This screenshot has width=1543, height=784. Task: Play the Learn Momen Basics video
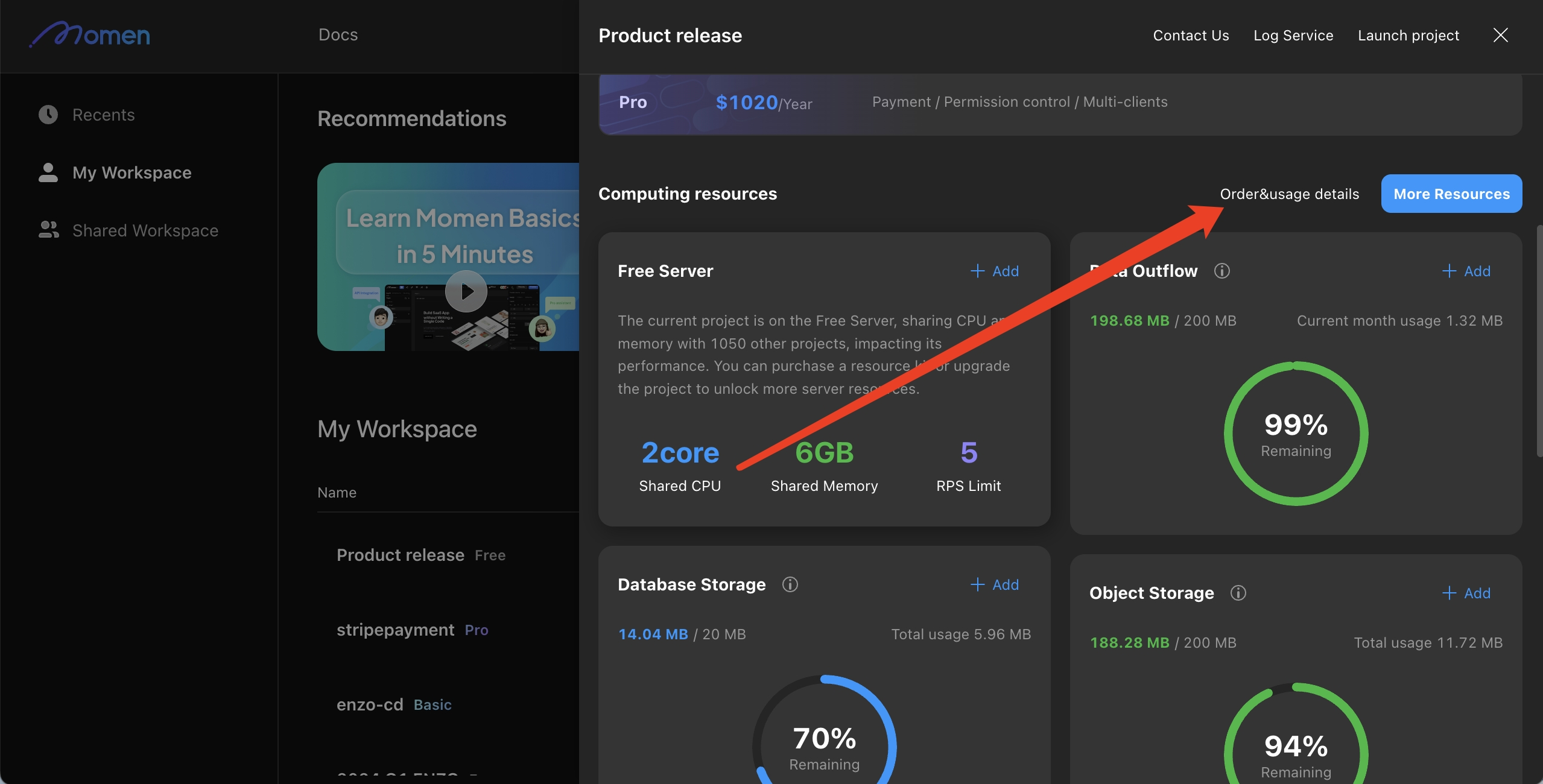point(466,291)
